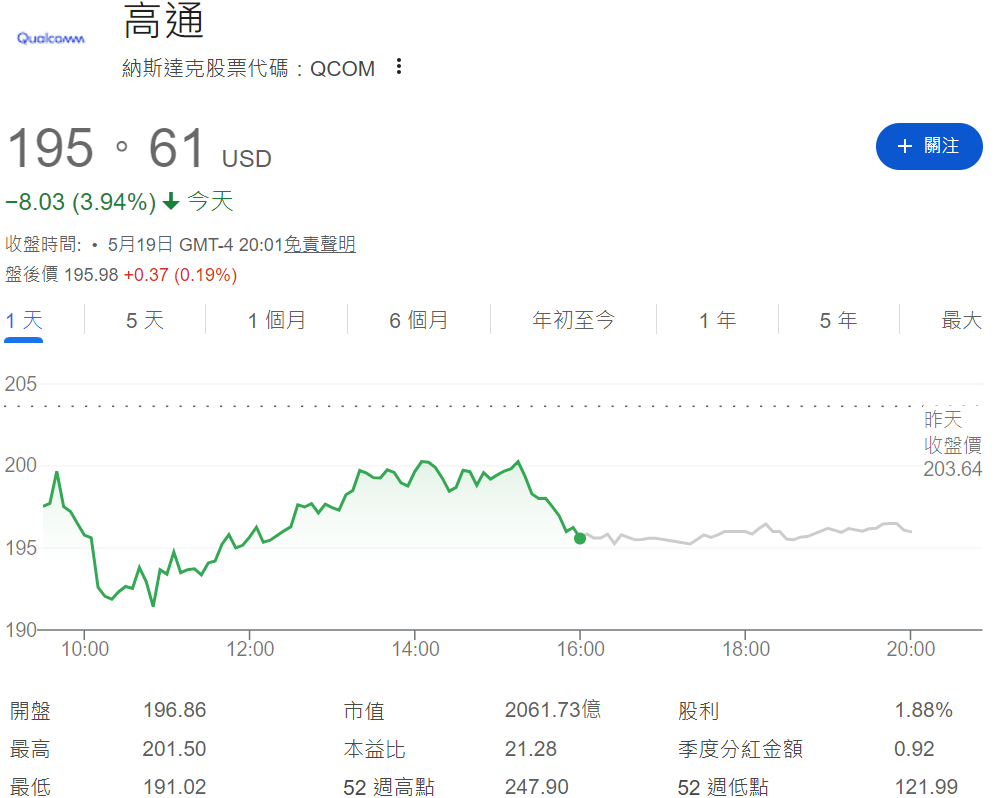
Task: Click the Qualcomm logo icon
Action: coord(51,38)
